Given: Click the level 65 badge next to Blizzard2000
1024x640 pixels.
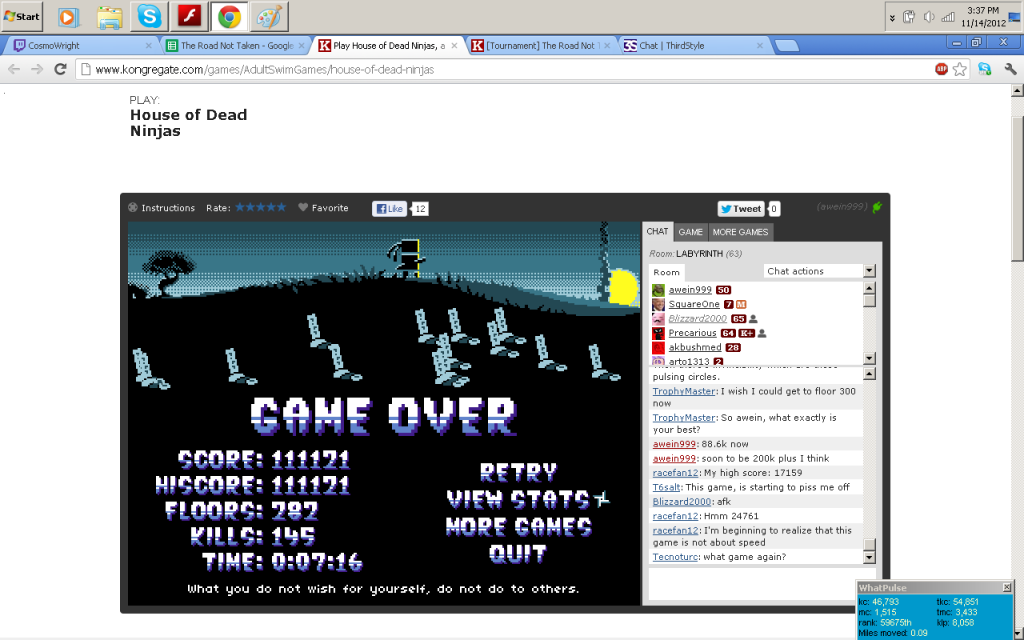Looking at the screenshot, I should point(738,319).
